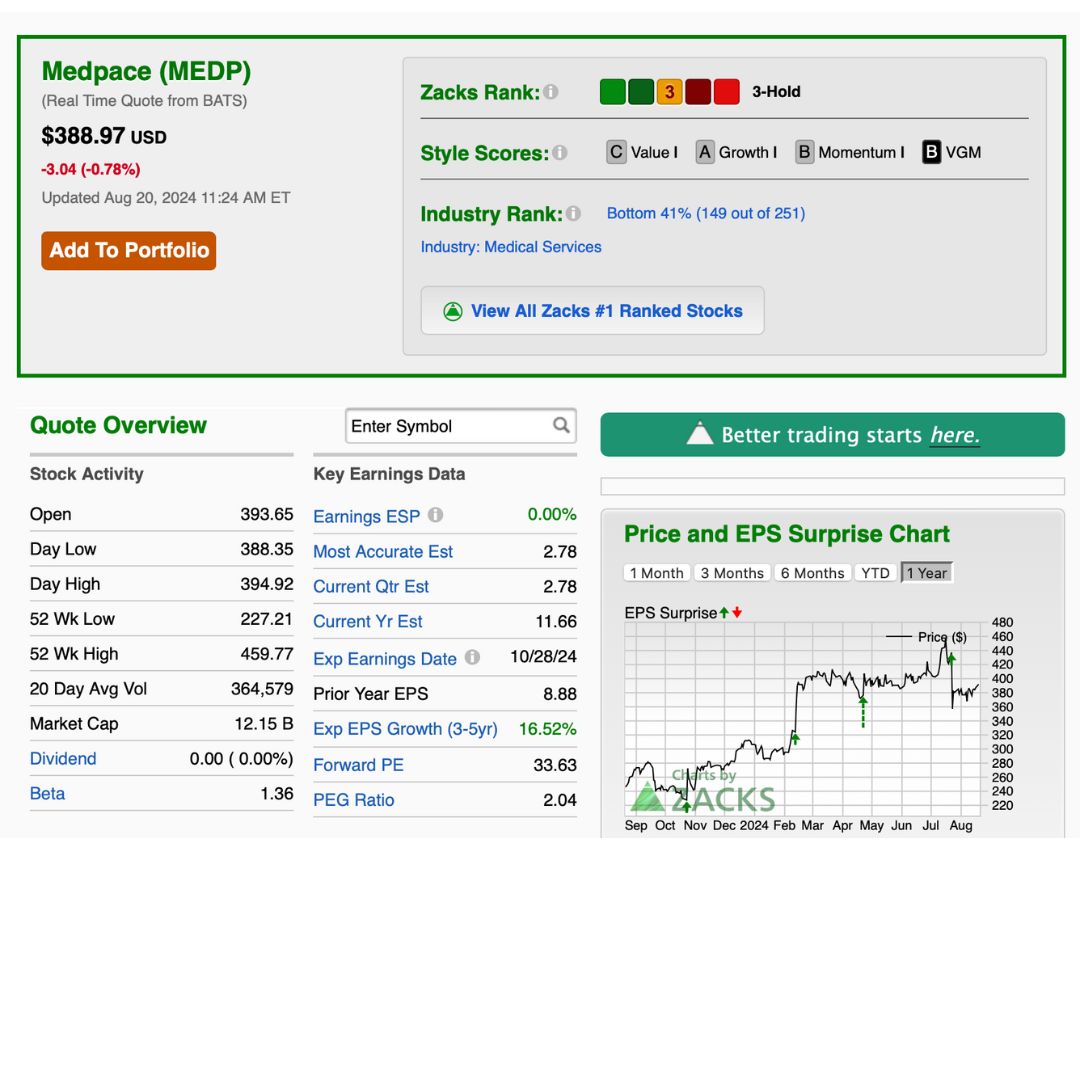1080x1080 pixels.
Task: Click the Beta value 1.36
Action: point(277,794)
